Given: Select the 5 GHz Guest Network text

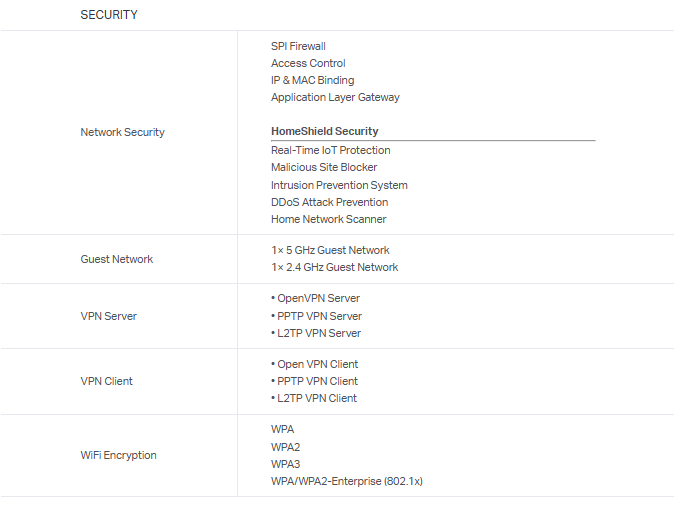Looking at the screenshot, I should (330, 250).
